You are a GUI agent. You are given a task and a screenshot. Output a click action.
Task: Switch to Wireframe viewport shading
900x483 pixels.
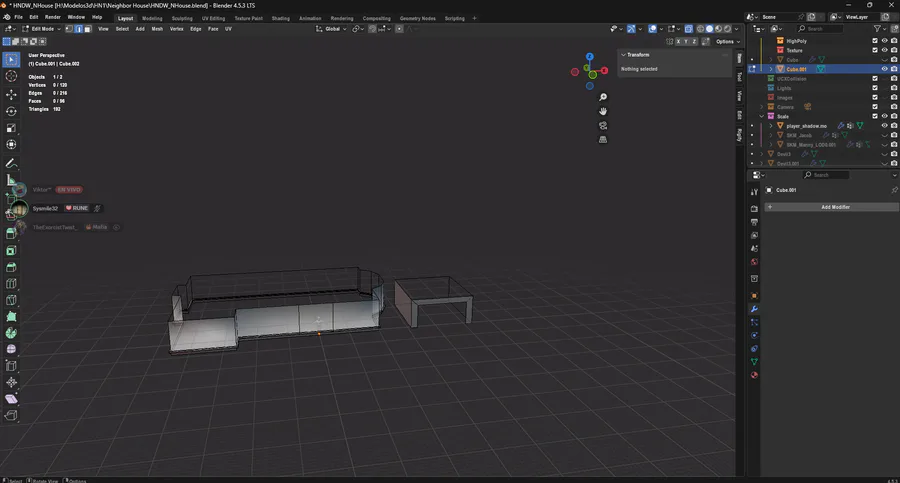(700, 29)
